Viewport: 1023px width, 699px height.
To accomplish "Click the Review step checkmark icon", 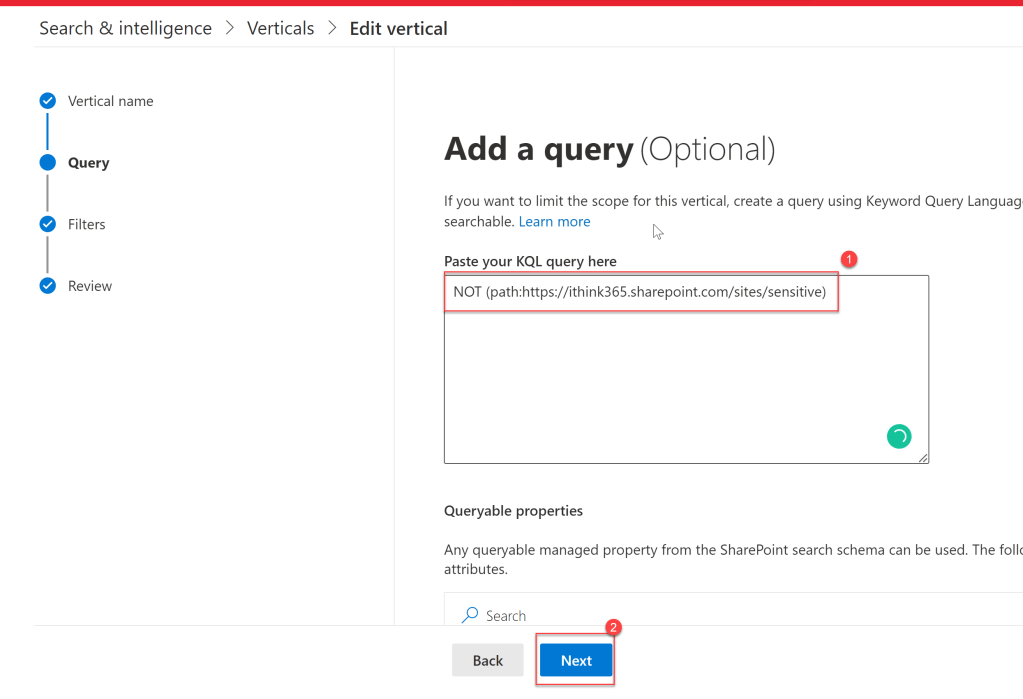I will (x=47, y=286).
